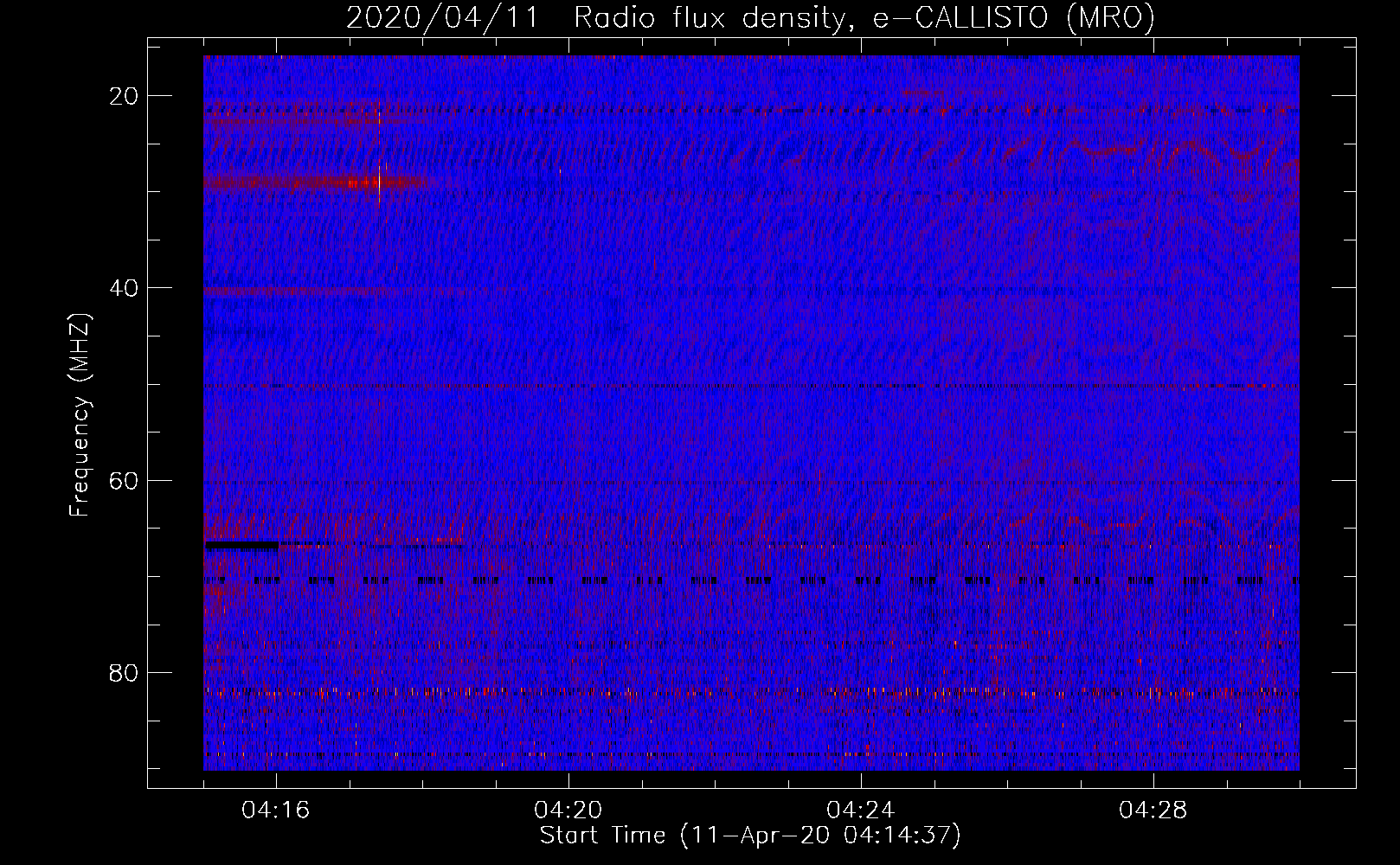Click the time tick label '04:16'
The height and width of the screenshot is (865, 1400).
point(276,811)
